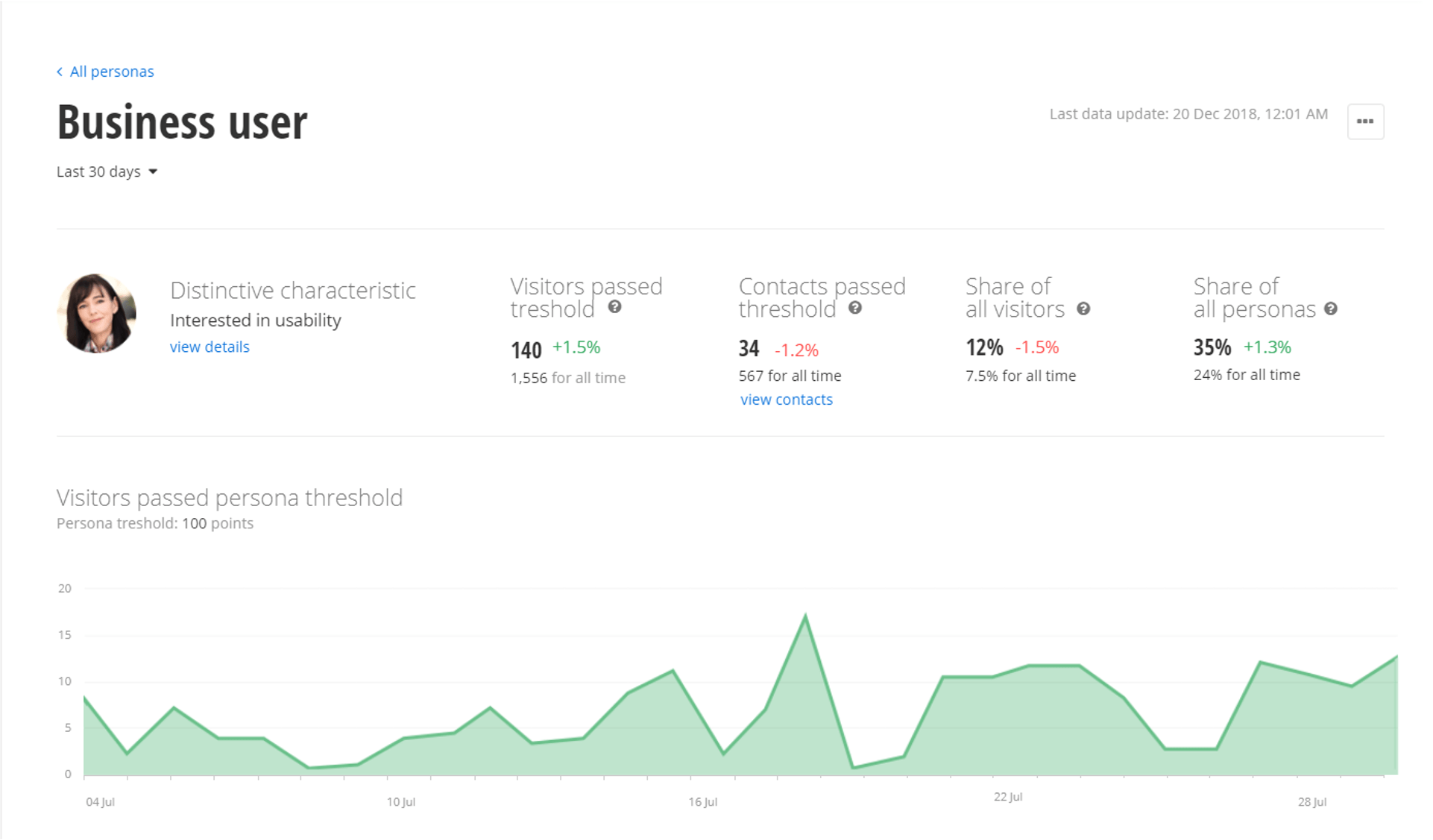Screen dimensions: 1433x840
Task: Click the back chevron before All personas
Action: 60,72
